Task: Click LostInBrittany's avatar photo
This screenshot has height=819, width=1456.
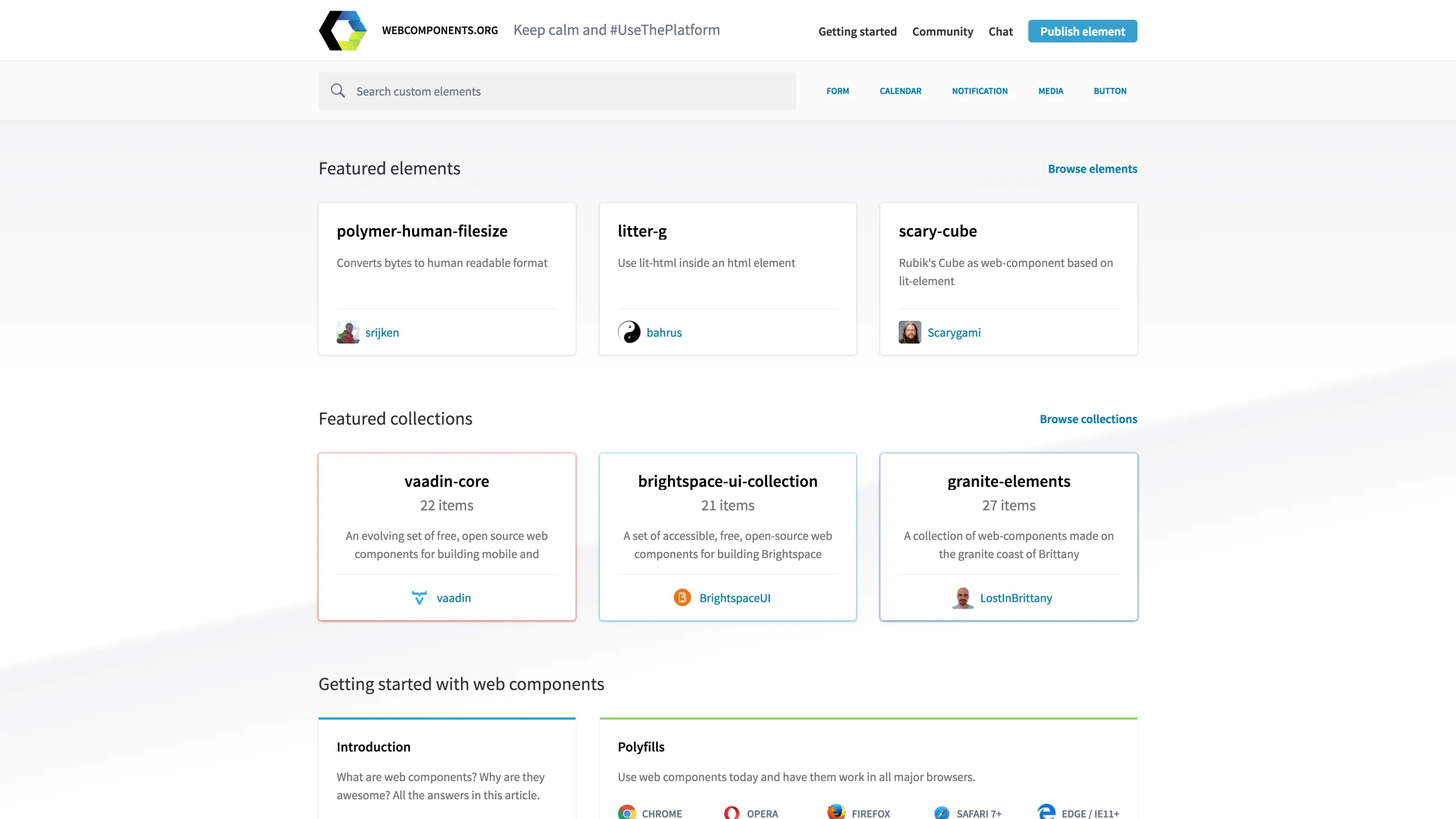Action: [963, 598]
